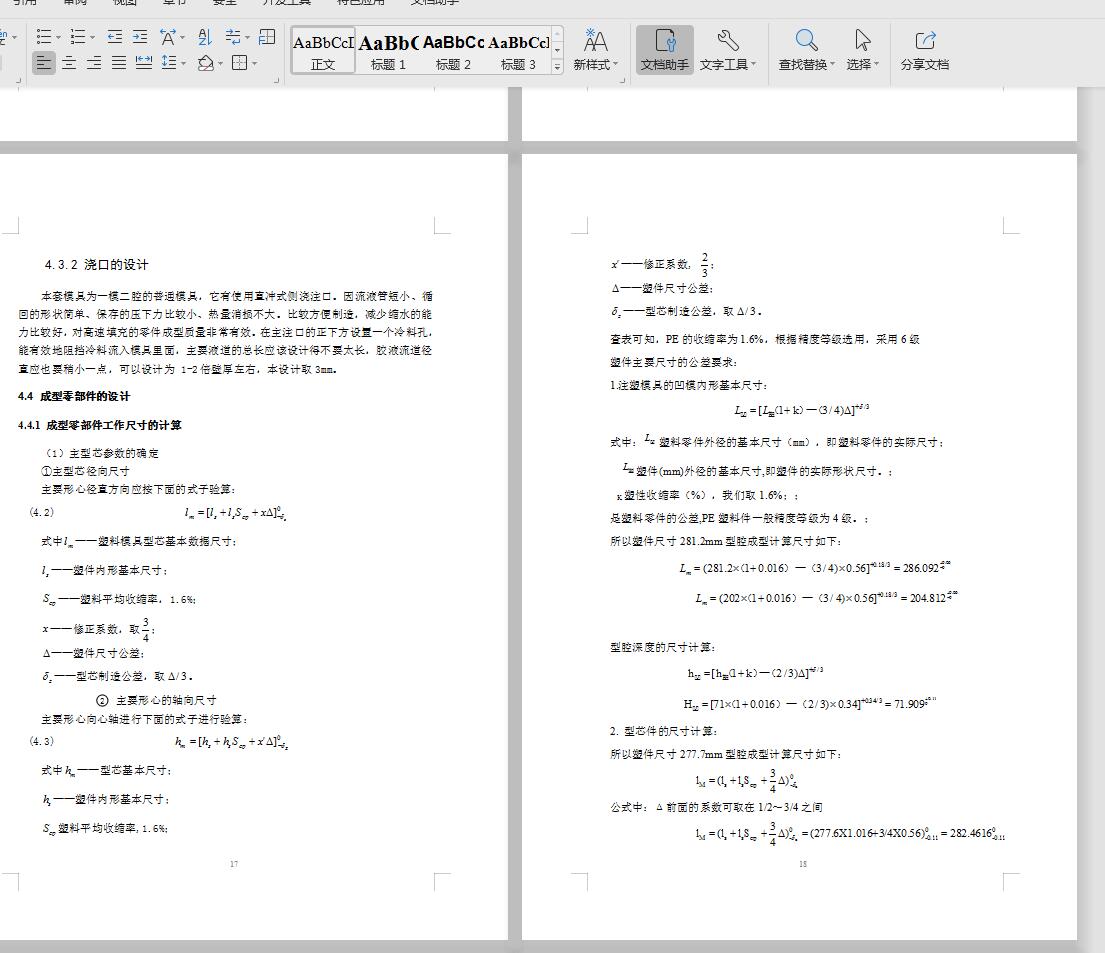1105x953 pixels.
Task: Apply the 正文 style
Action: pos(323,50)
